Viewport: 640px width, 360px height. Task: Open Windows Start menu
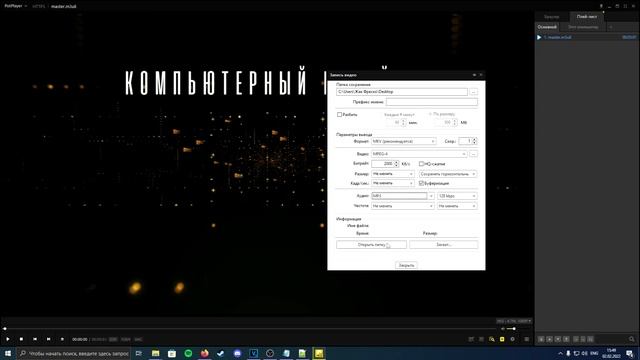8,353
